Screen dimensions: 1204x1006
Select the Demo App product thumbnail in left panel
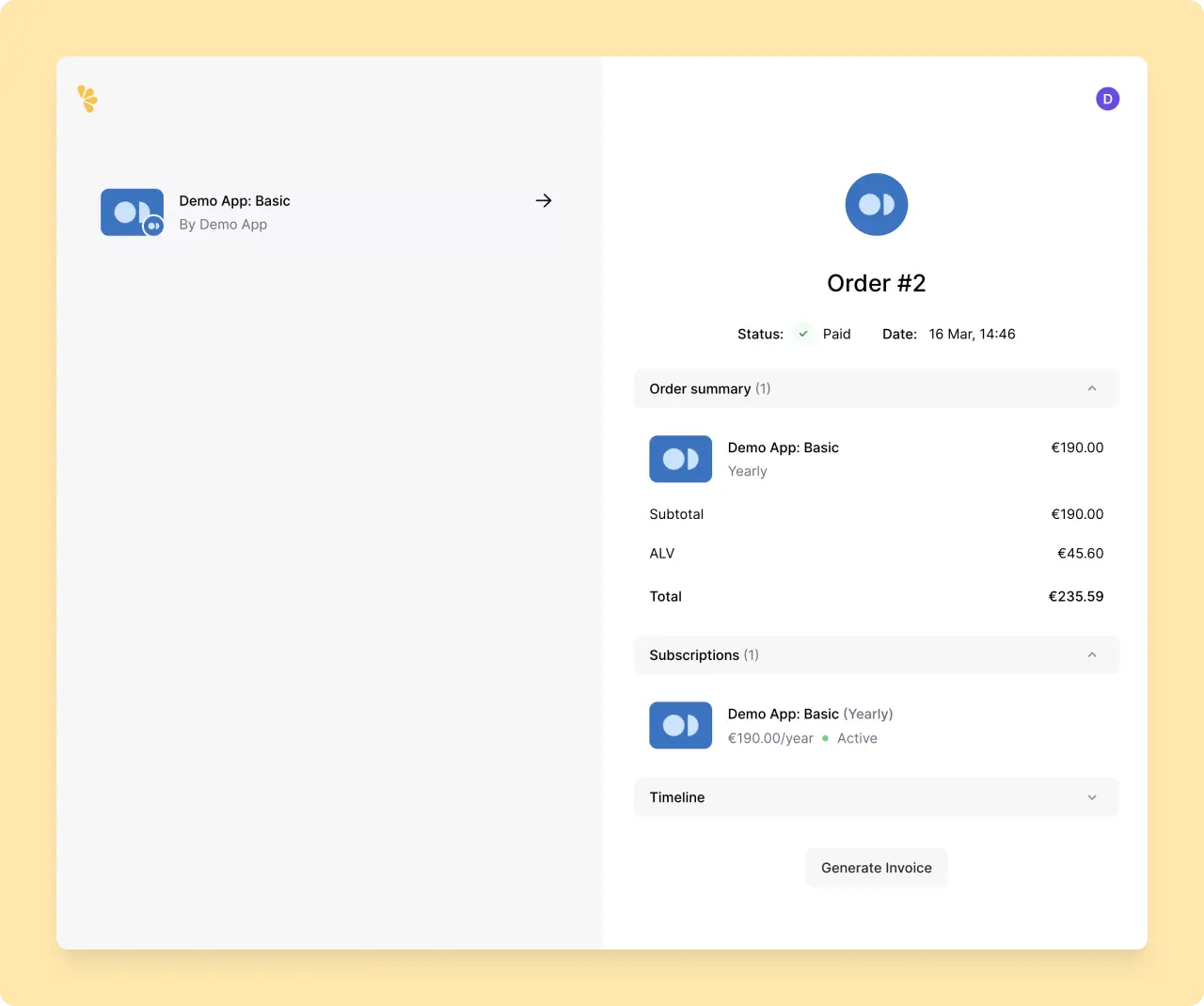132,212
